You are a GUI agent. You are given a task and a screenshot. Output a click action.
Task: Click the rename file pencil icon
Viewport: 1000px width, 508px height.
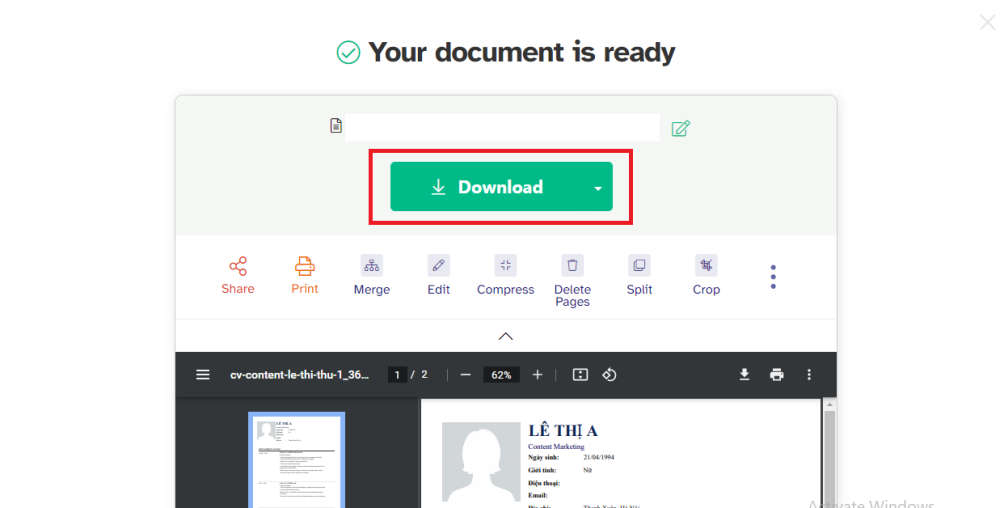click(x=680, y=128)
